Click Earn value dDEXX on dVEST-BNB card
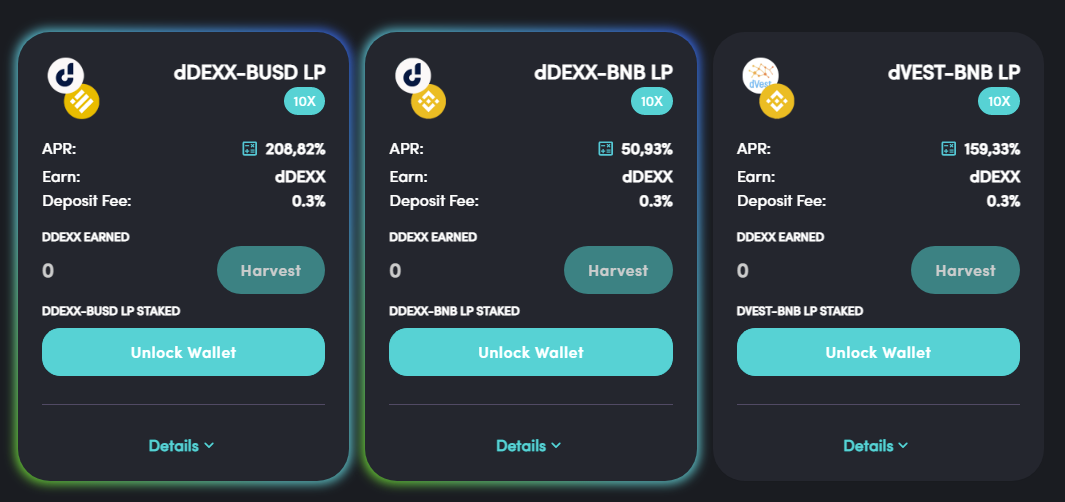The height and width of the screenshot is (502, 1065). (x=995, y=177)
